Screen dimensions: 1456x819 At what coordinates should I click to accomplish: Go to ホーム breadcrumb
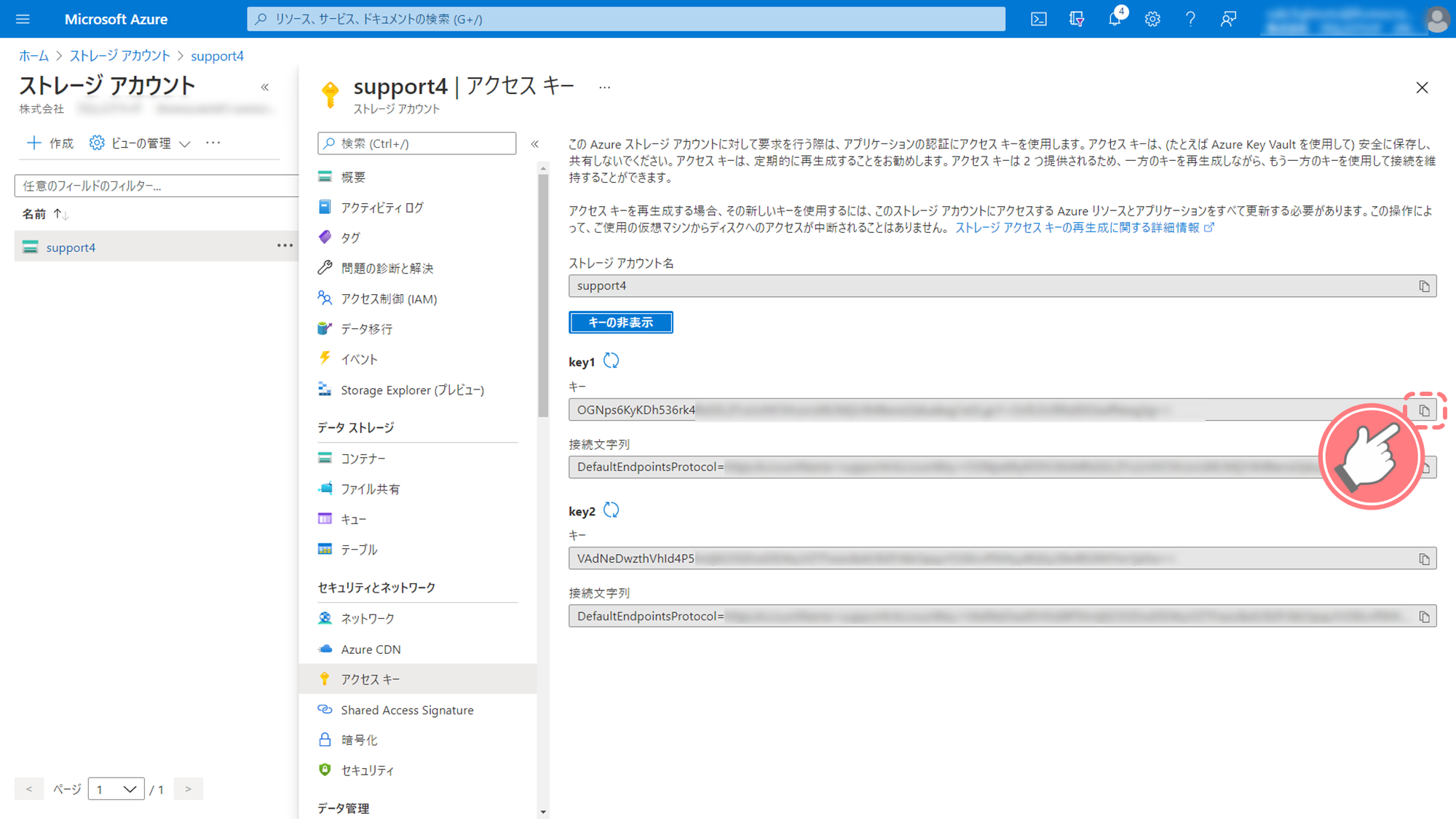(33, 56)
